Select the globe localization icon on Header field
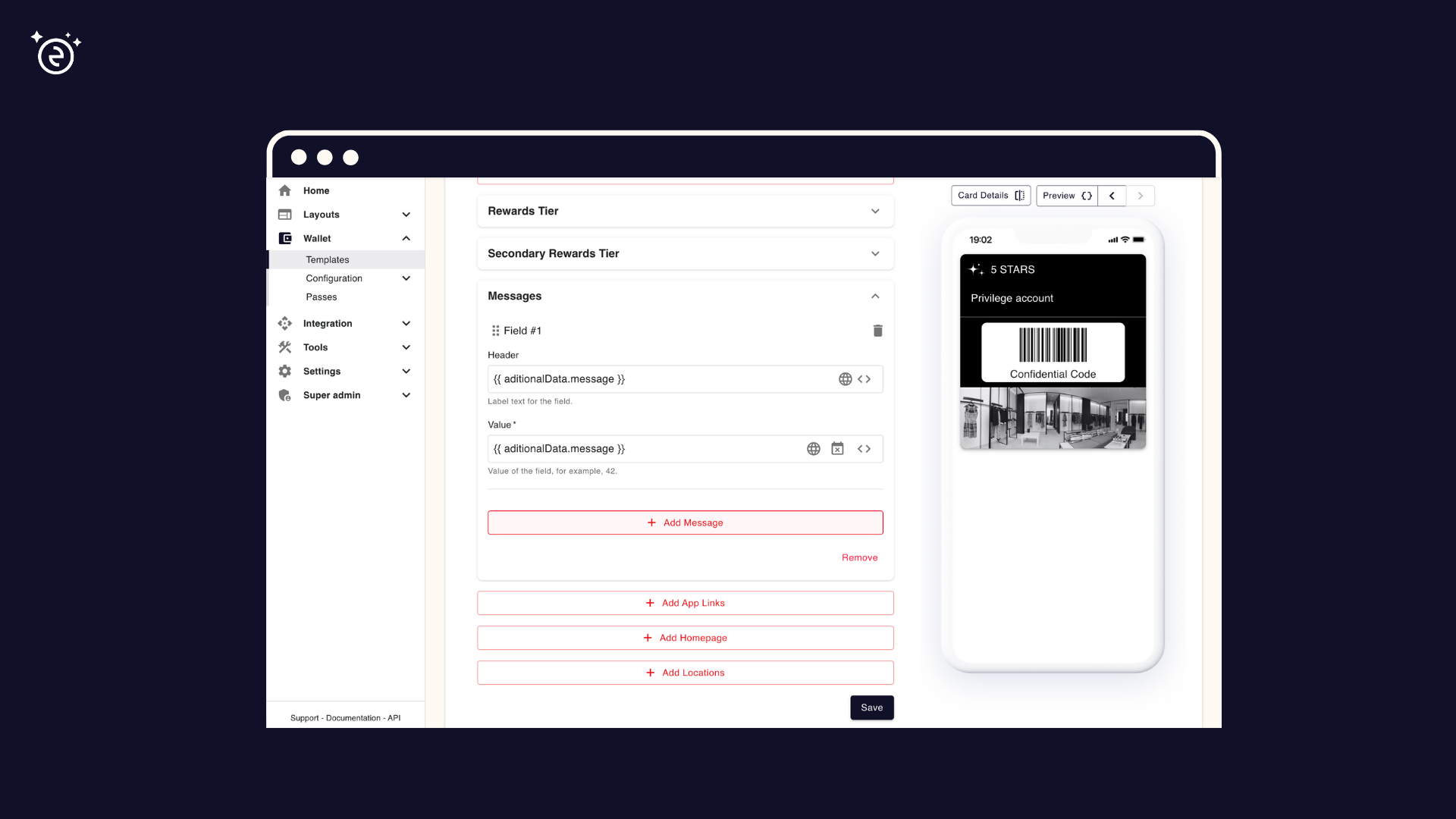1456x819 pixels. coord(846,378)
